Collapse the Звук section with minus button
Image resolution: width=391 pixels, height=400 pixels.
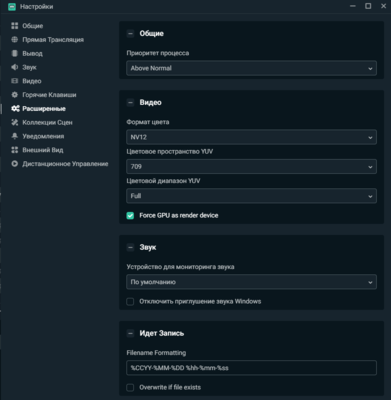131,247
